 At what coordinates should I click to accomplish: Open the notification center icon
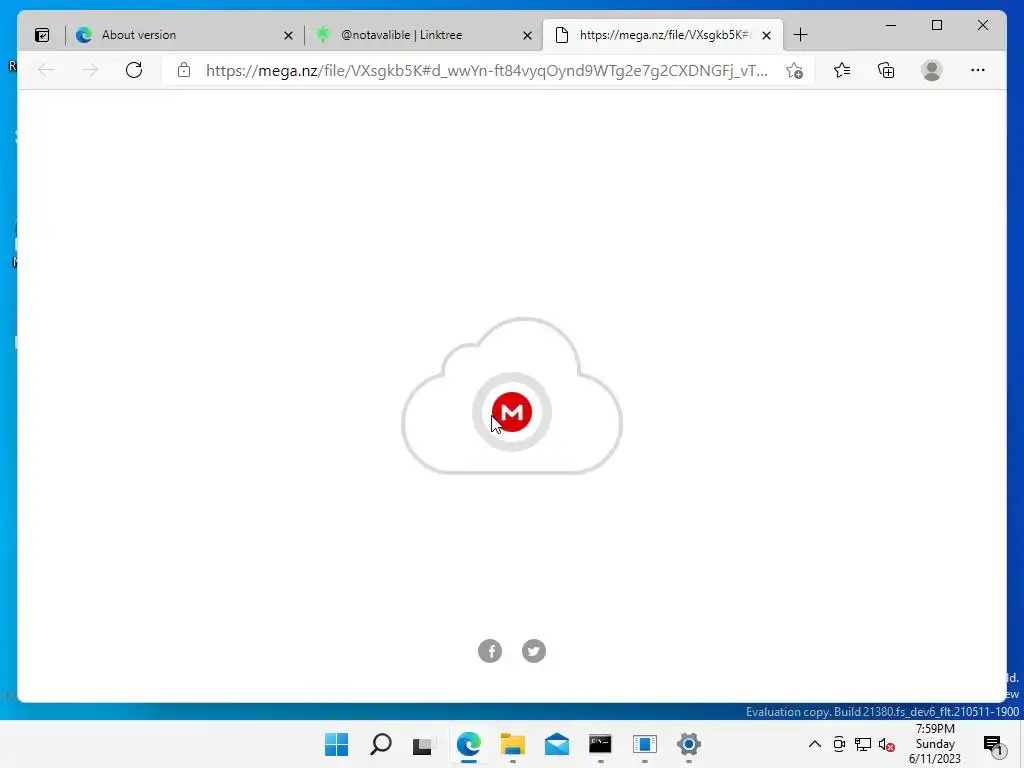[993, 744]
